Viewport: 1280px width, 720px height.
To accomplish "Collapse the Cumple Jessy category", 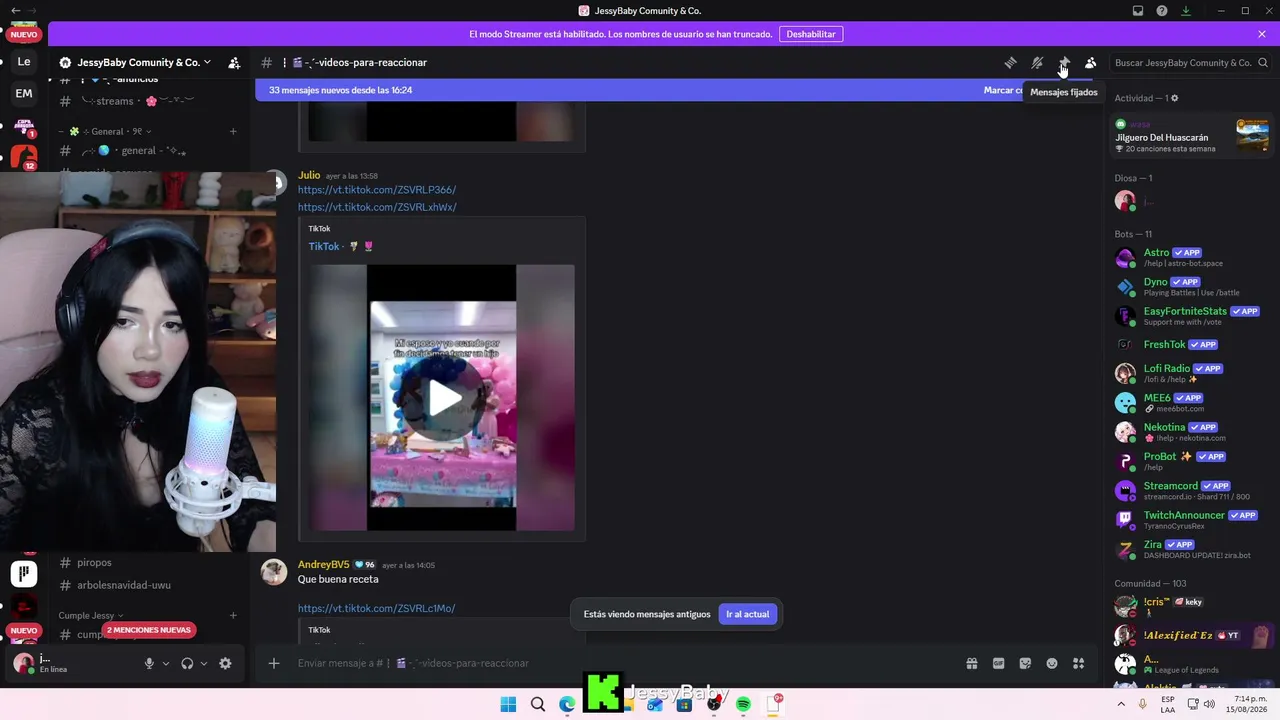I will (91, 615).
